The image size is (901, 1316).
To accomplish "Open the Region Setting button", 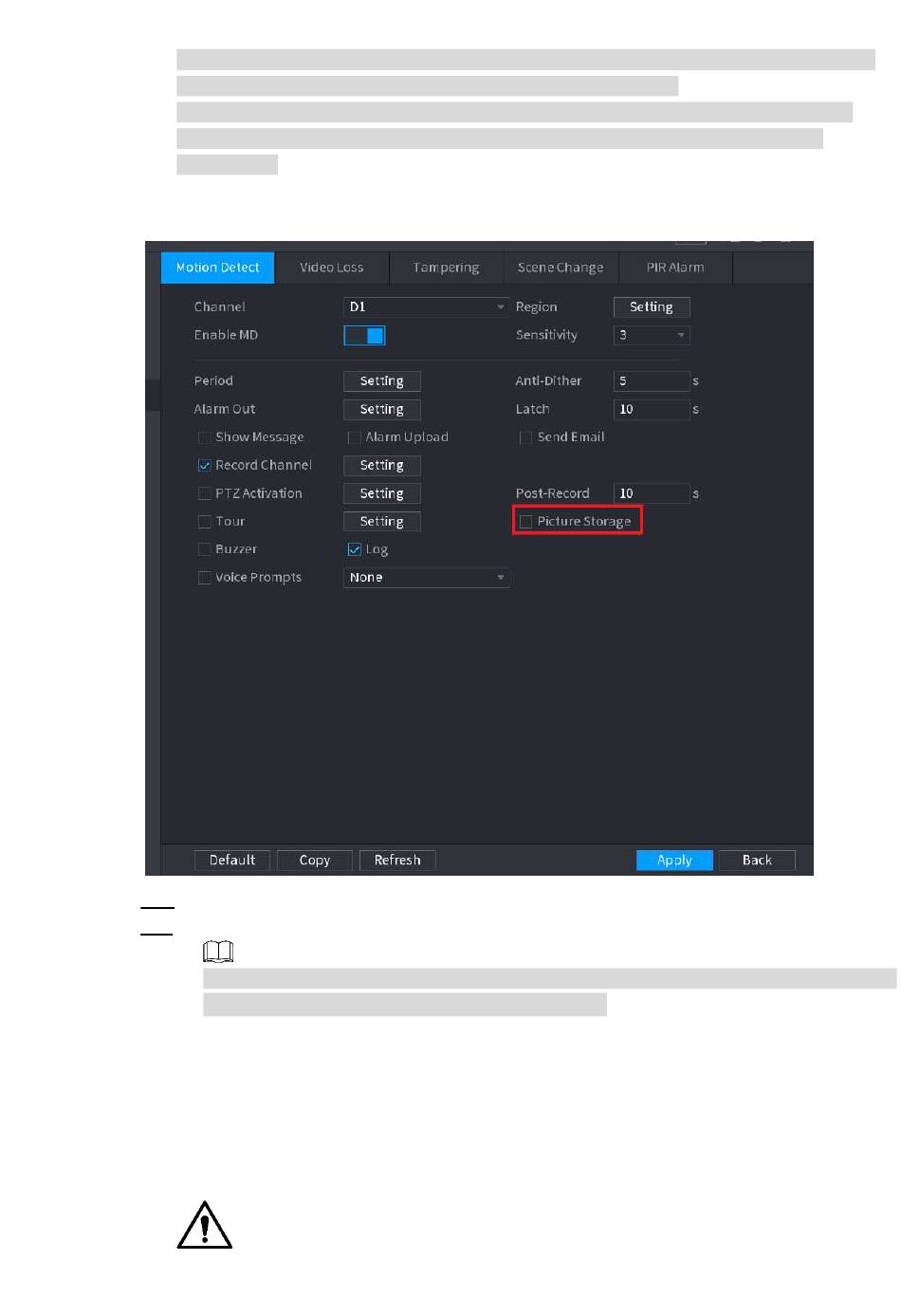I will [652, 306].
